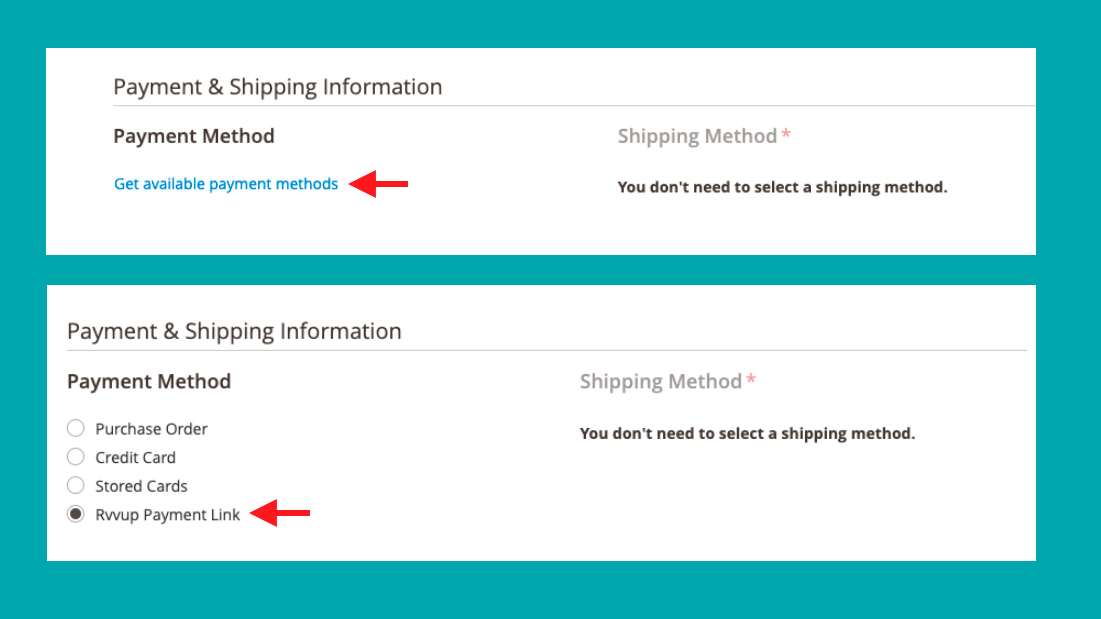Click the lower panel's Payment & Shipping Information heading
This screenshot has height=619, width=1101.
coord(234,331)
